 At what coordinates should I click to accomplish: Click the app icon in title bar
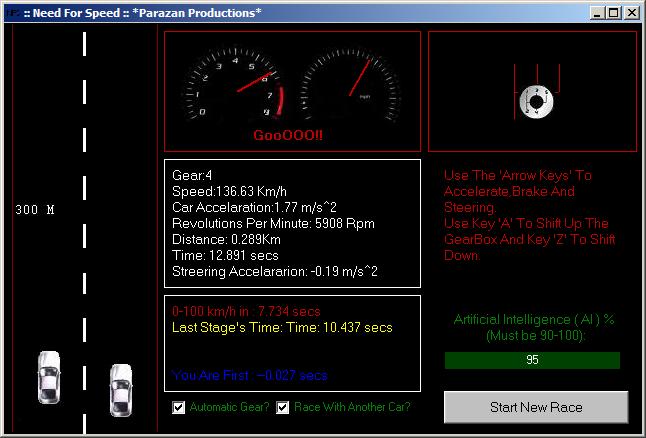tap(10, 12)
